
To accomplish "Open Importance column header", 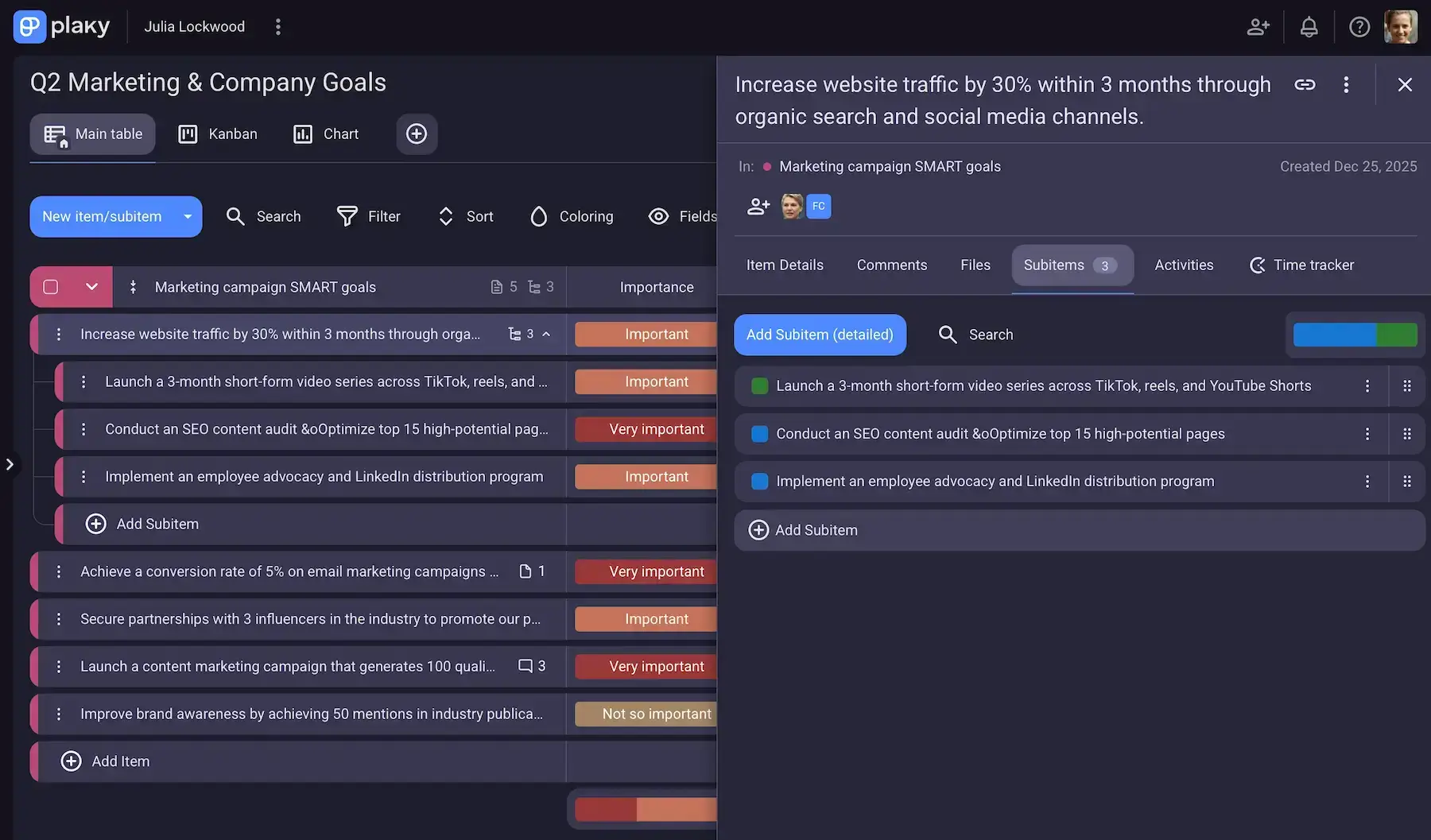I will point(657,287).
